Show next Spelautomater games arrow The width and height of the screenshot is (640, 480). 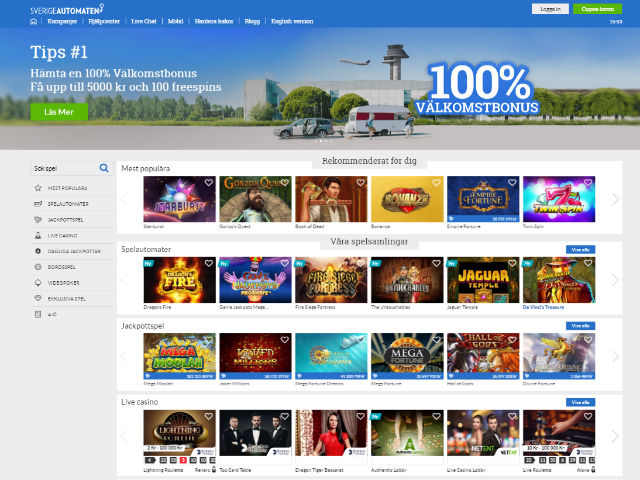pyautogui.click(x=615, y=280)
